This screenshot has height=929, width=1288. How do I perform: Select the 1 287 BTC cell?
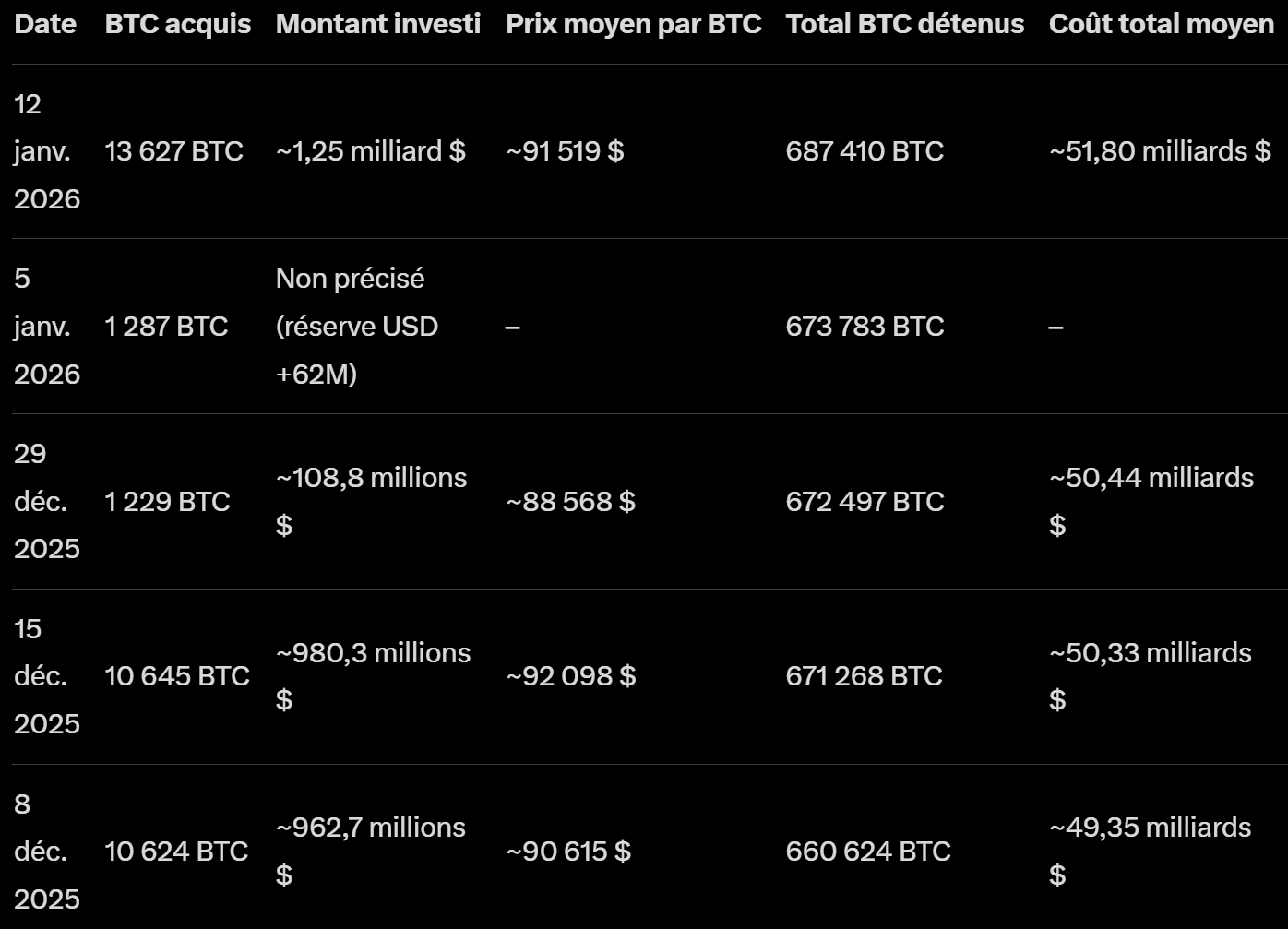[x=166, y=327]
